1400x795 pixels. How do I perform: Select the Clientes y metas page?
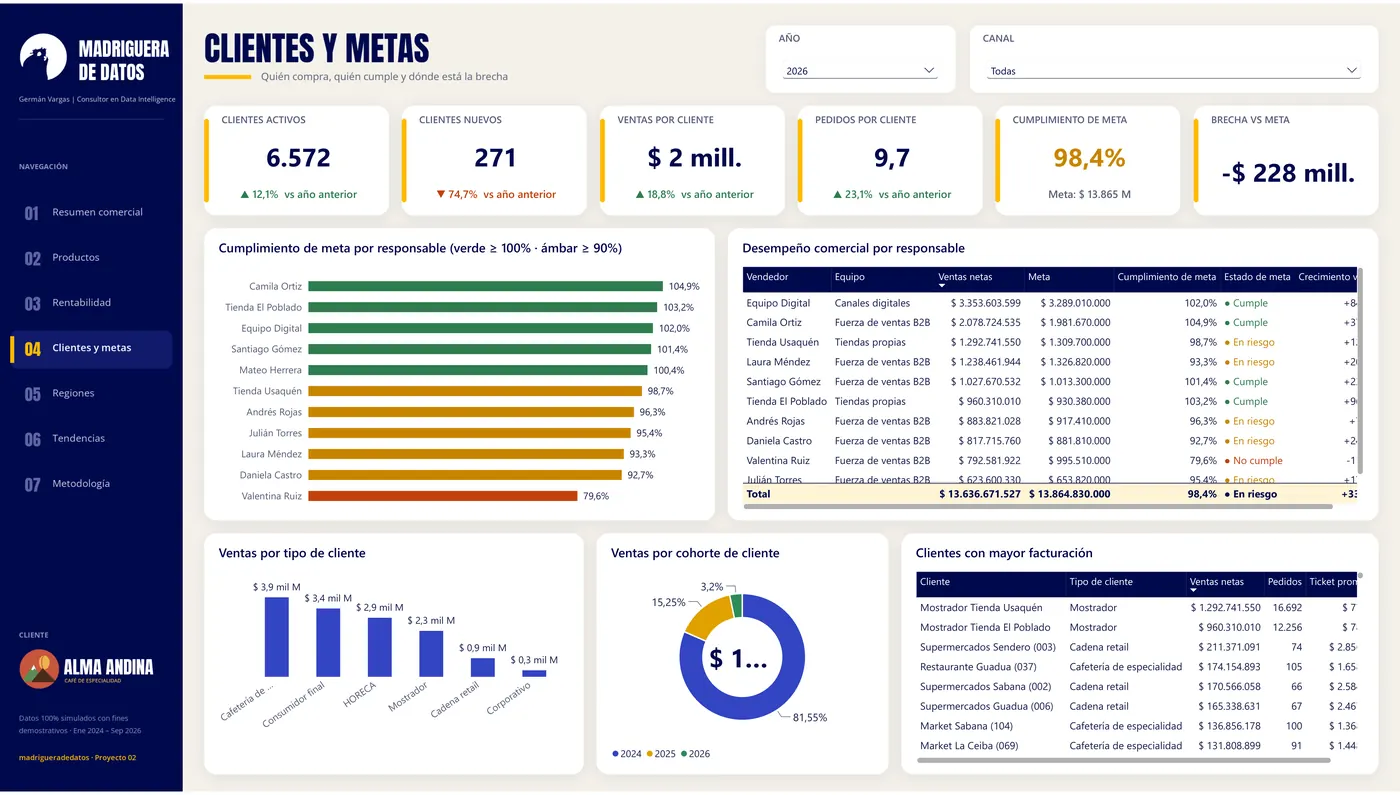tap(91, 348)
